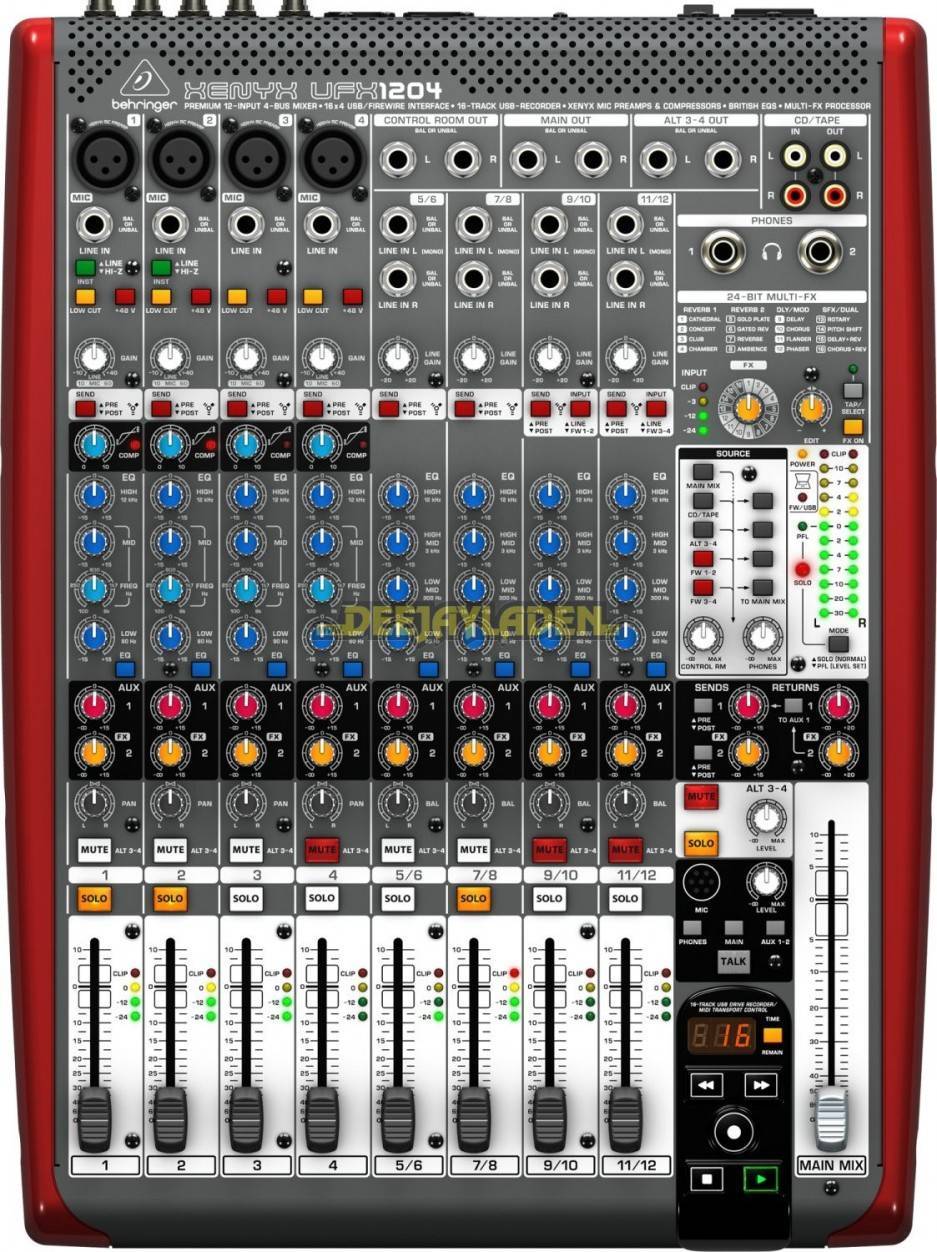Enable LOW CUT on channel 4

tap(313, 297)
